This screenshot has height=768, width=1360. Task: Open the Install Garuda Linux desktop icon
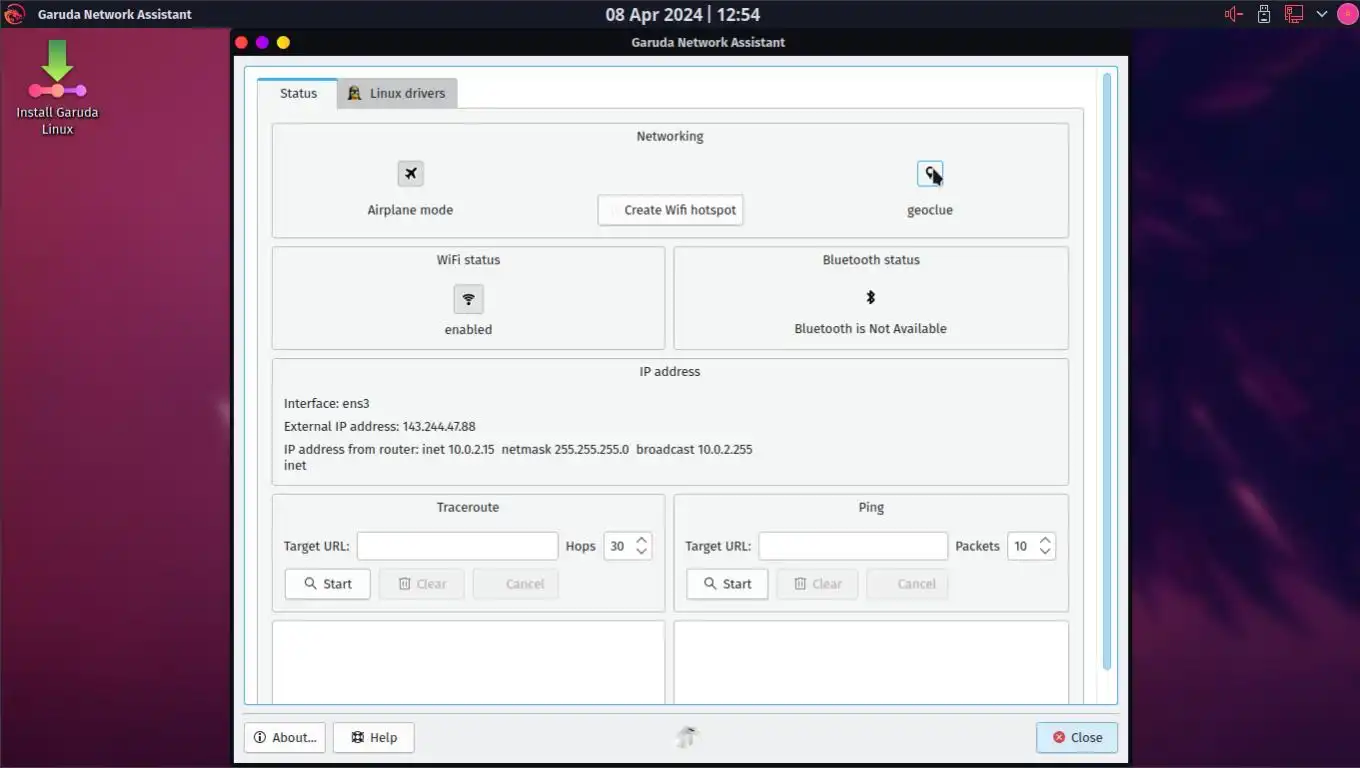(x=57, y=88)
